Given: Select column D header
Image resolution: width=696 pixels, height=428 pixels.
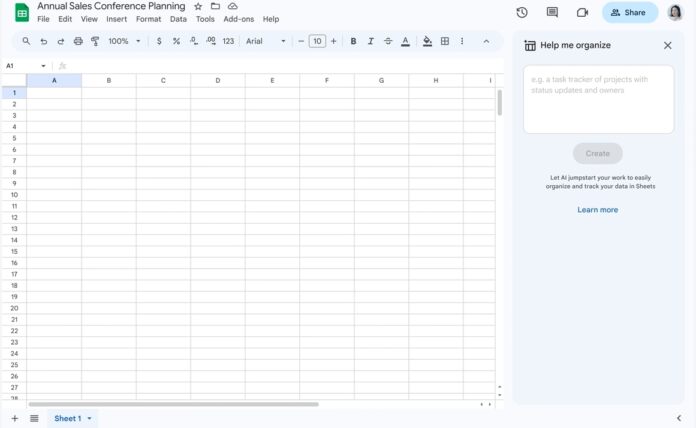Looking at the screenshot, I should [218, 80].
